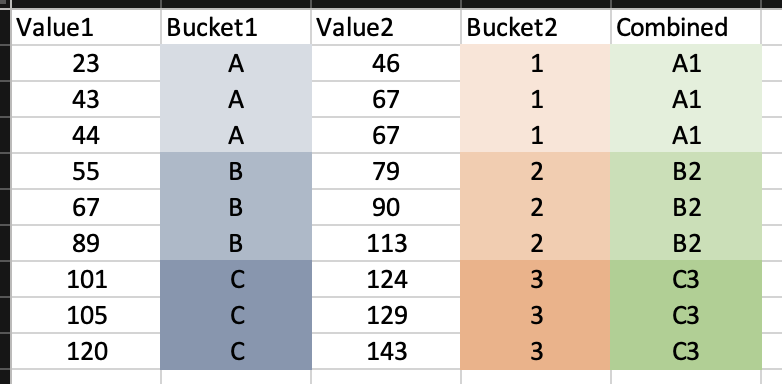Viewport: 782px width, 384px height.
Task: Click the Value1 cell containing 55
Action: [86, 171]
